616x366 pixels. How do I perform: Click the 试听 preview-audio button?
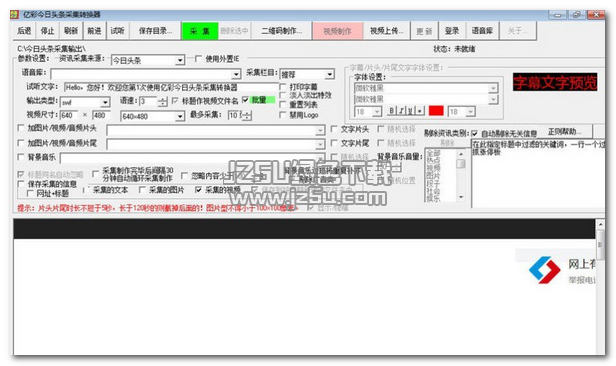117,31
